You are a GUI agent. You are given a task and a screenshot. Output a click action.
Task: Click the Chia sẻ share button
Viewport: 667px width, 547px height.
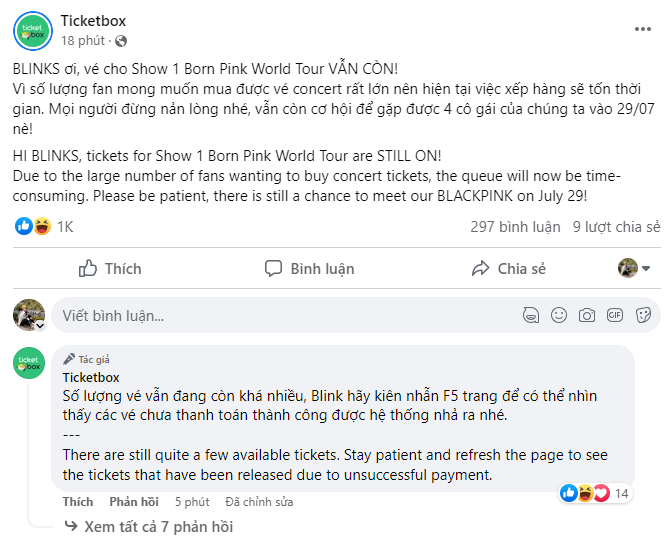click(508, 268)
